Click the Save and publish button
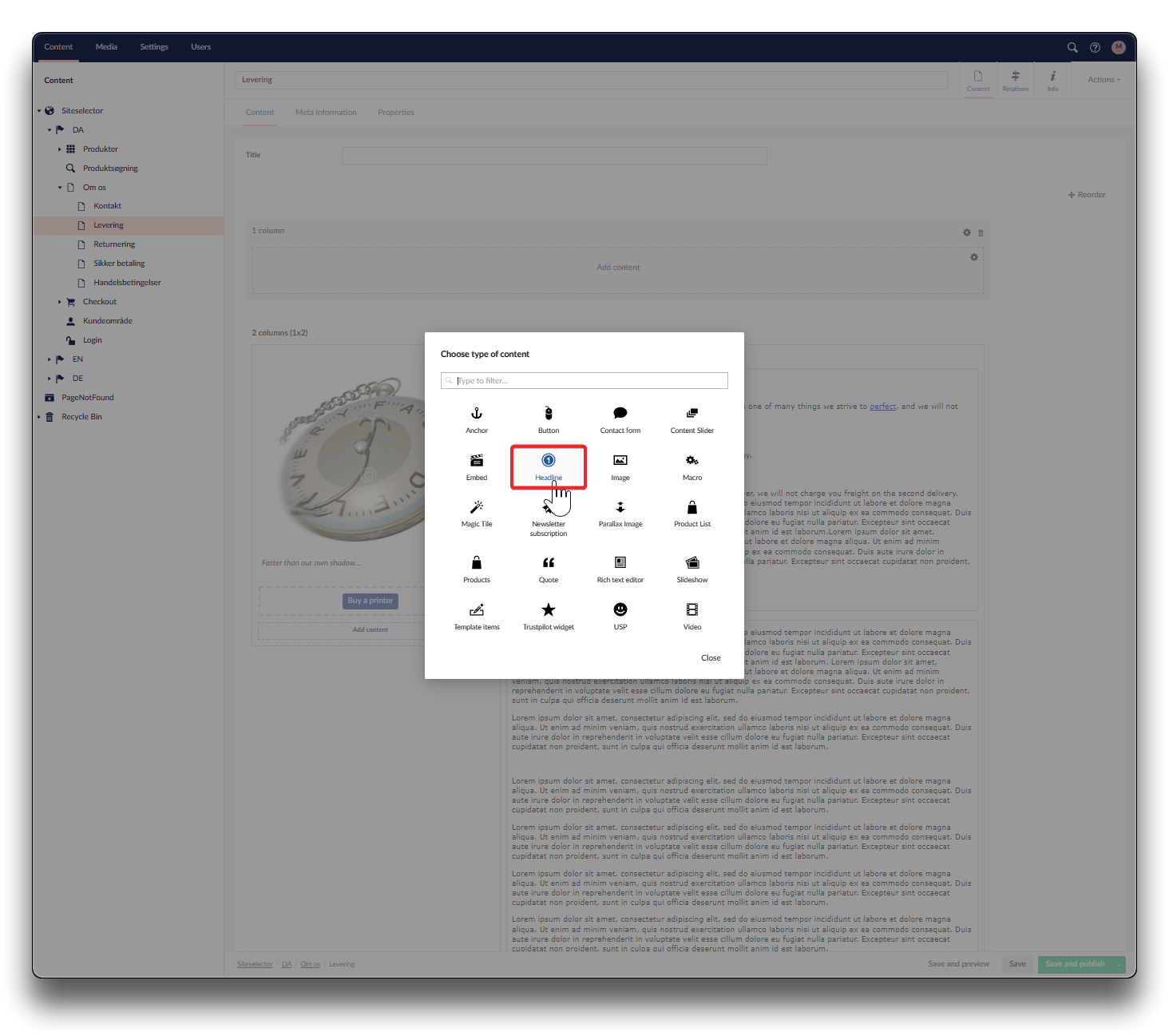The height and width of the screenshot is (1036, 1169). (1075, 964)
